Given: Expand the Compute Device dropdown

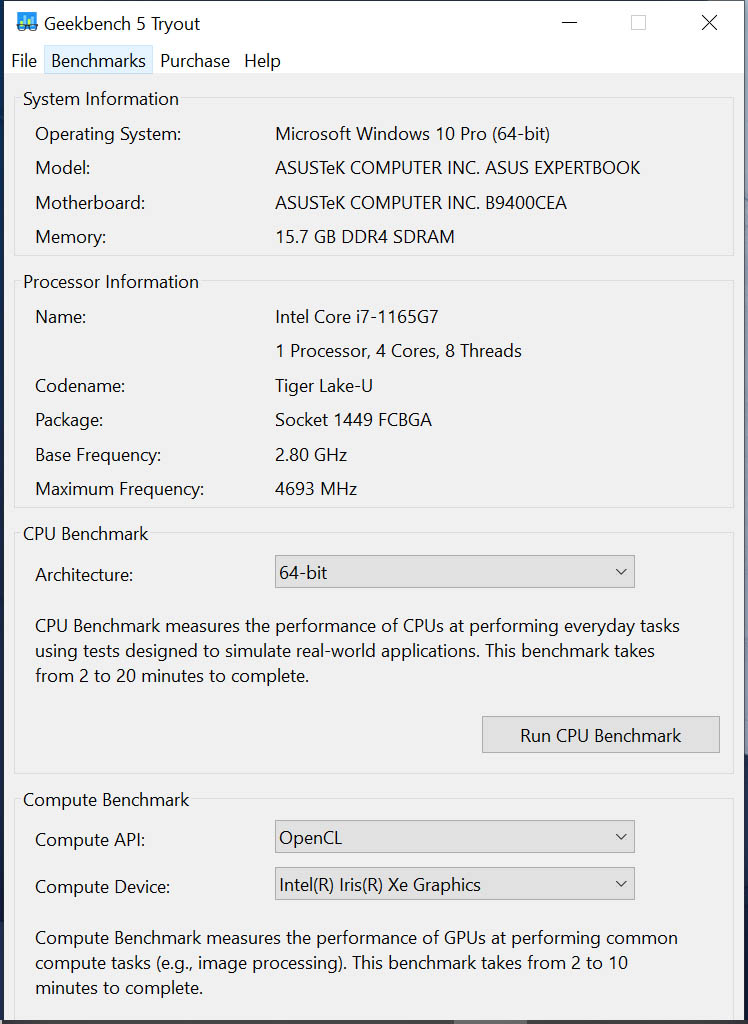Looking at the screenshot, I should tap(454, 884).
